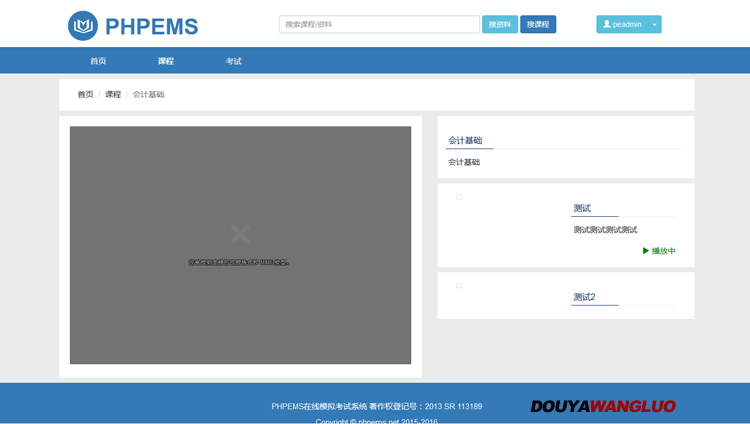Click the X error icon in video player
750x424 pixels.
(x=240, y=234)
